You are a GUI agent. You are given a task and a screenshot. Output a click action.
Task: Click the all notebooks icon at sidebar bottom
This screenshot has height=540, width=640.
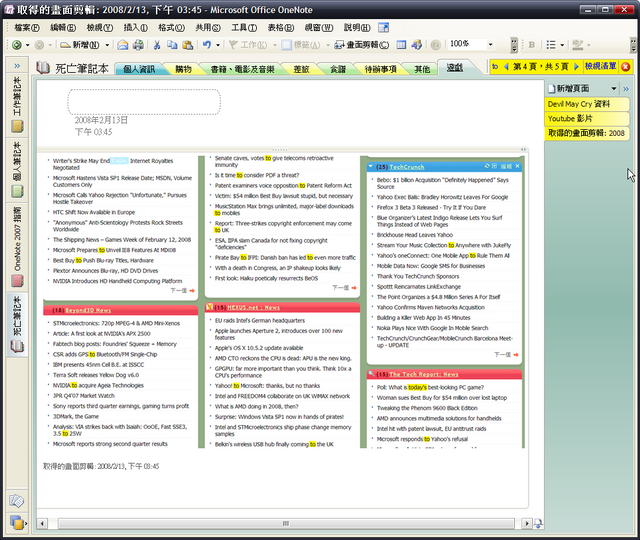[x=18, y=522]
